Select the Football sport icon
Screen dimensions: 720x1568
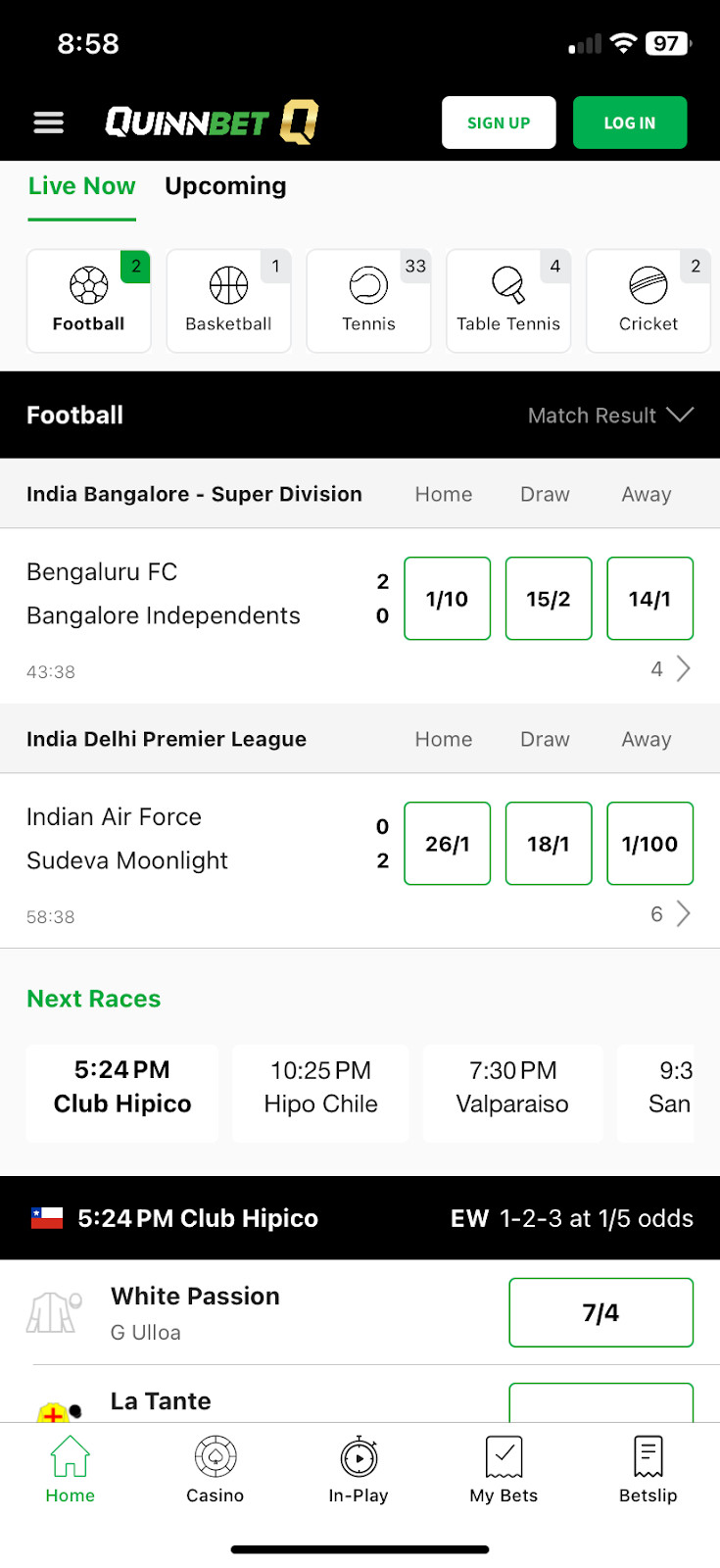click(x=88, y=300)
